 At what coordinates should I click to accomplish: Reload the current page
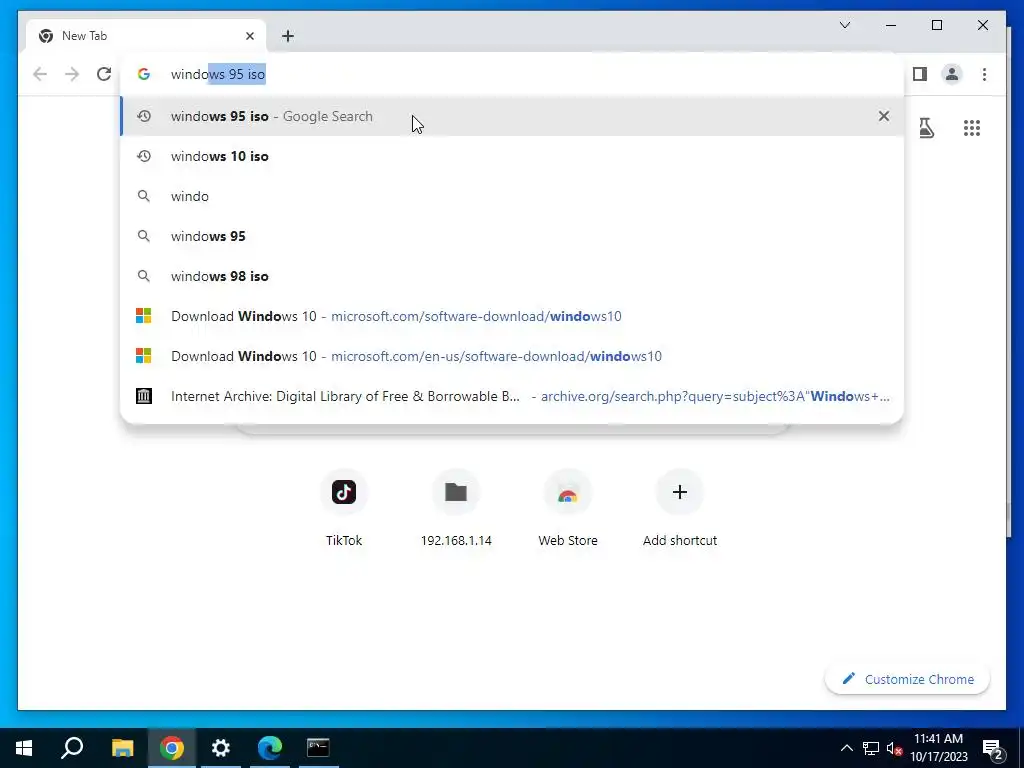104,74
